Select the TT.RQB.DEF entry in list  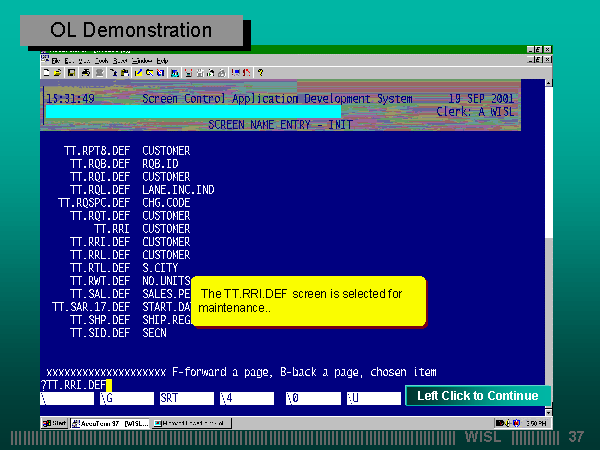pyautogui.click(x=101, y=163)
